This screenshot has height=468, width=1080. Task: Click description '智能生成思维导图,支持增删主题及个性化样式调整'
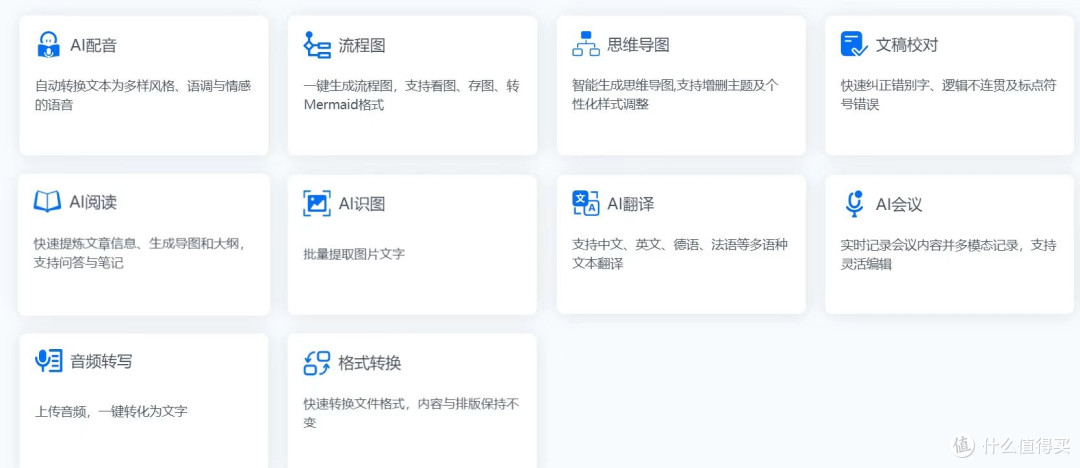click(x=675, y=94)
